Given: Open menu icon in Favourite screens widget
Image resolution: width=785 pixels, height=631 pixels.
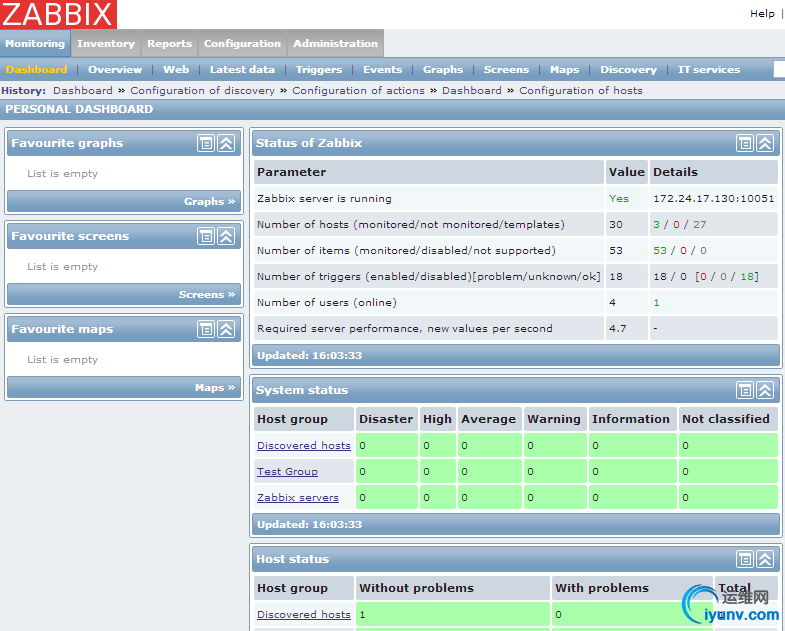Looking at the screenshot, I should coord(205,236).
